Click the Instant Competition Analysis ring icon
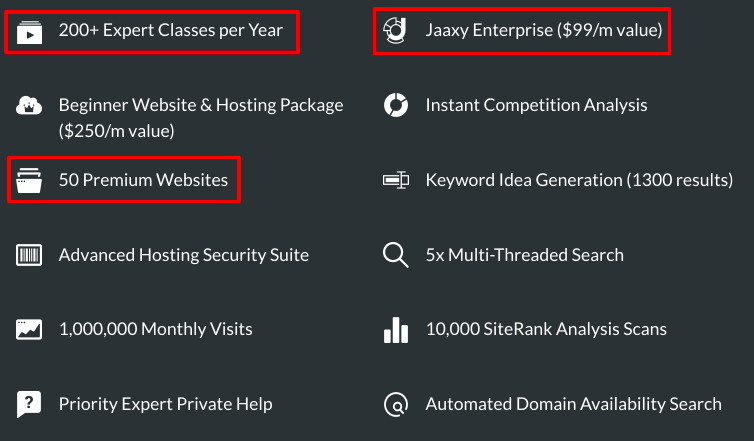The height and width of the screenshot is (441, 754). coord(396,105)
